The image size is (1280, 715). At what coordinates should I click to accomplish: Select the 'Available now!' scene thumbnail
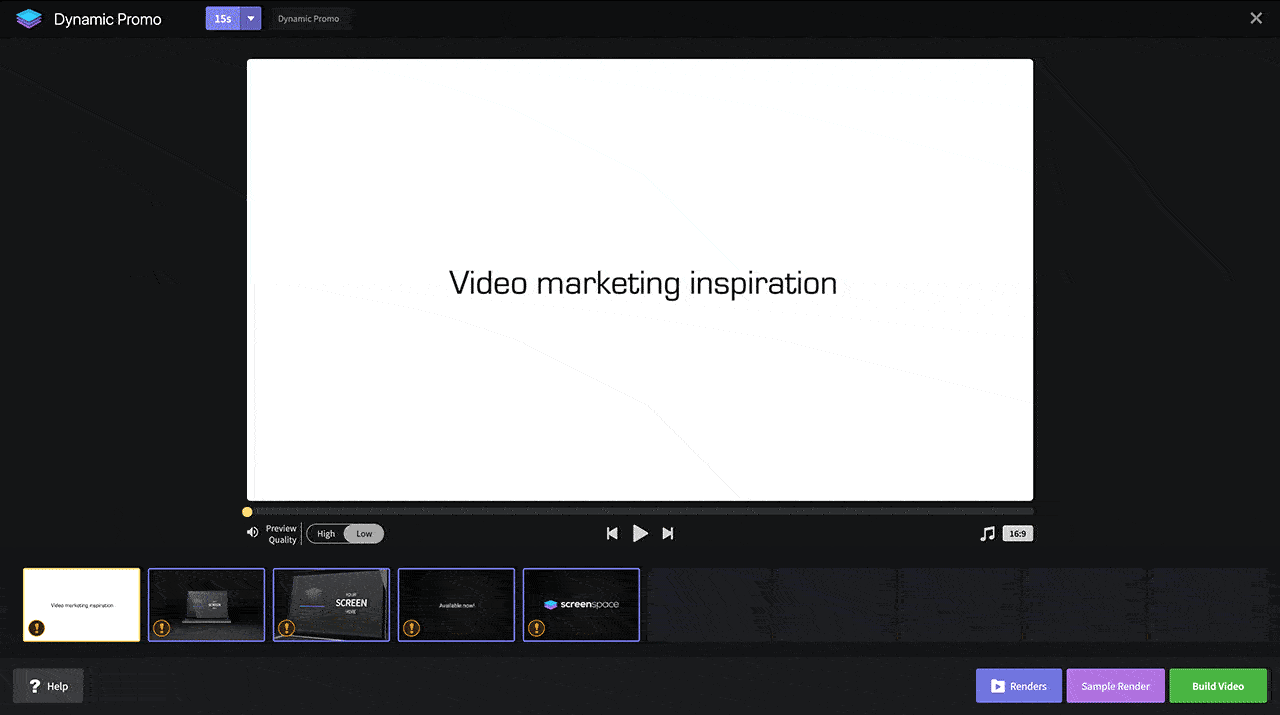click(456, 604)
